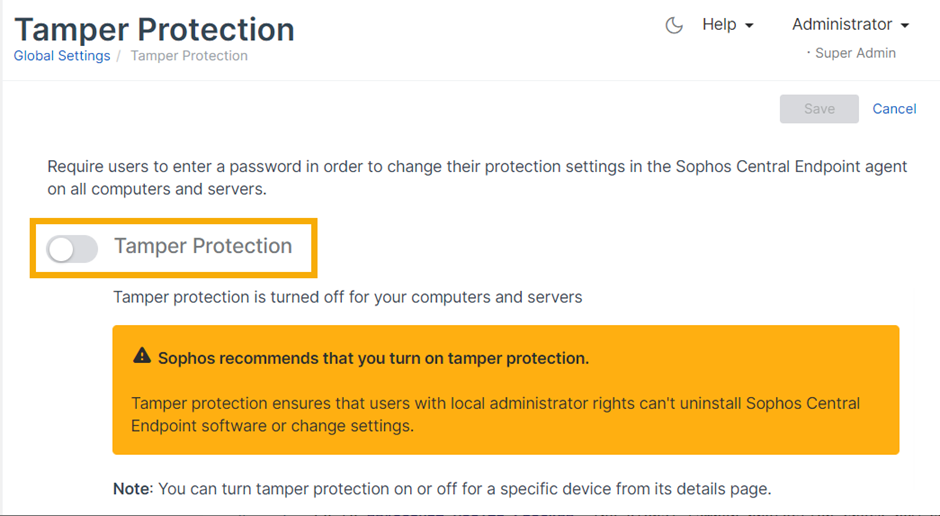The image size is (940, 516).
Task: Click the Cancel link
Action: point(894,109)
